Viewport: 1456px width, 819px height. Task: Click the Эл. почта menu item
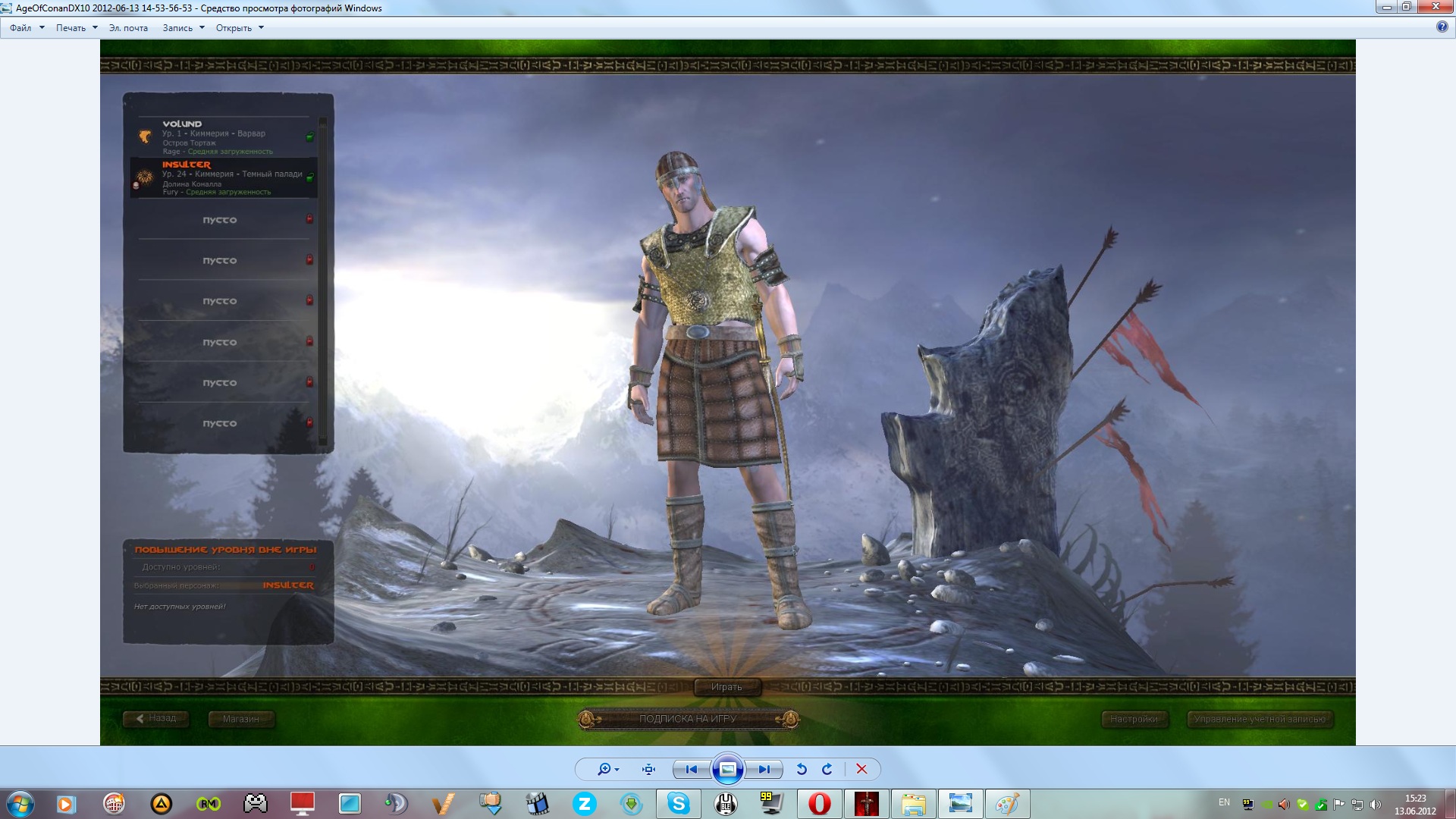point(128,28)
